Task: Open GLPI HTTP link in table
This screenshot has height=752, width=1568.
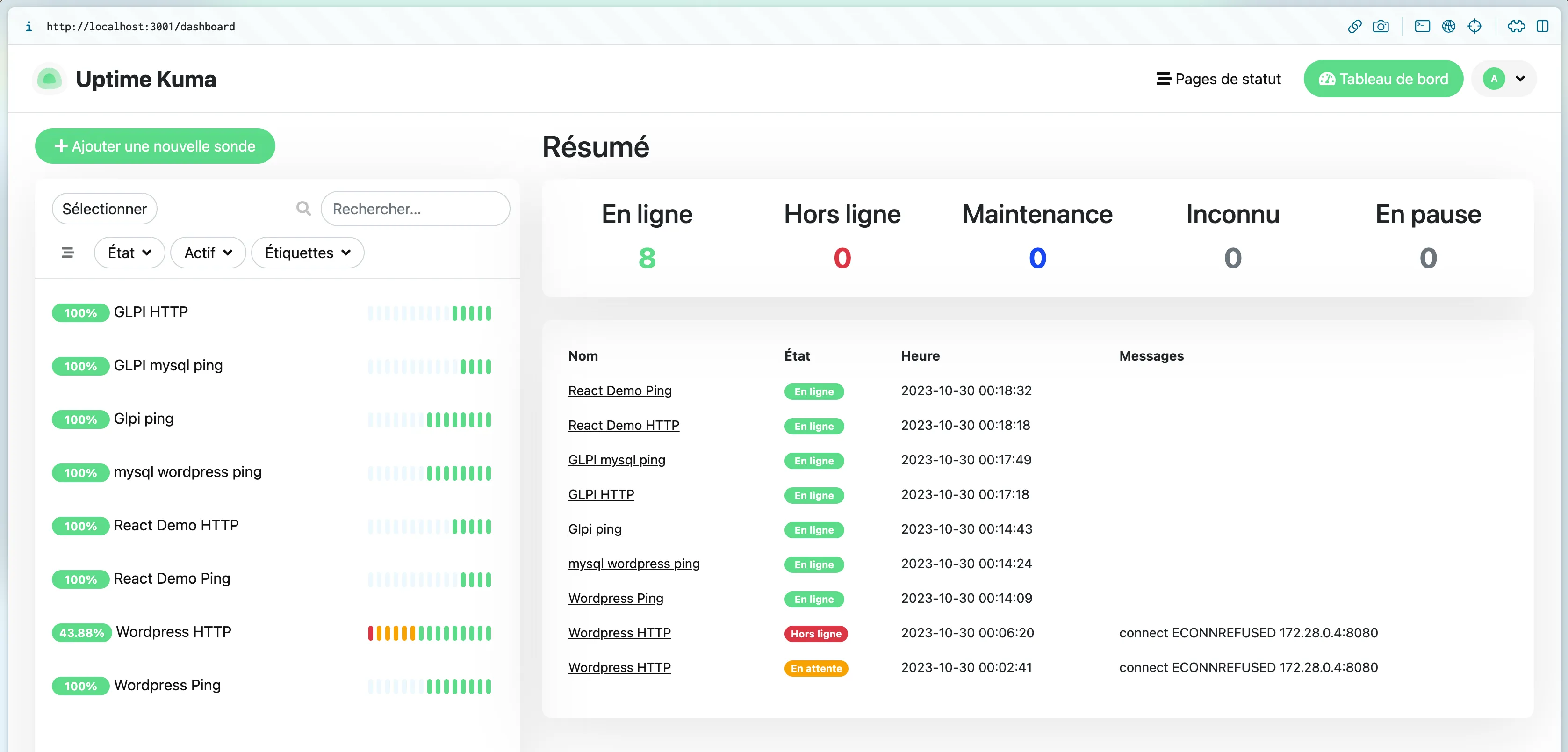Action: (601, 494)
